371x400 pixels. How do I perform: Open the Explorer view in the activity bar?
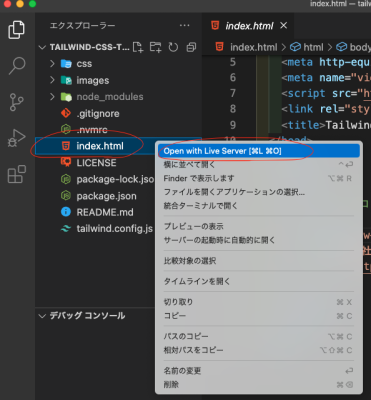coord(16,29)
